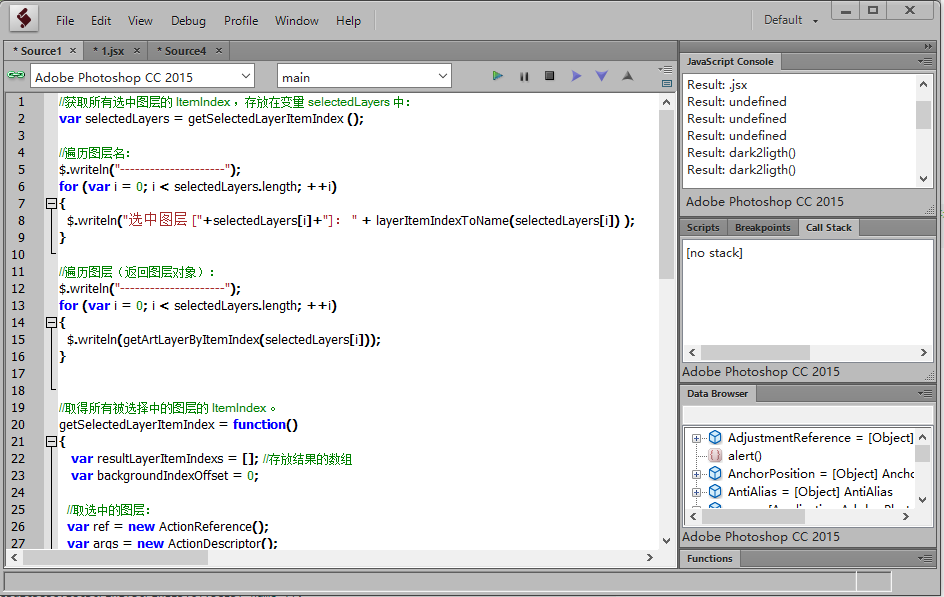
Task: Open the Functions panel menu
Action: pos(925,558)
